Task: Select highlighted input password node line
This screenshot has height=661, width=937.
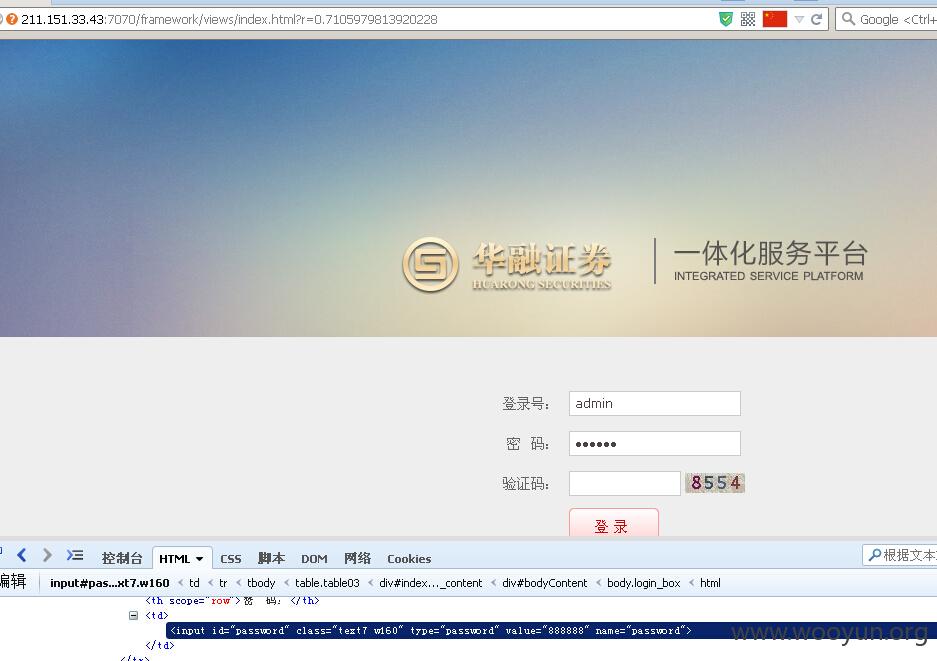Action: [431, 631]
